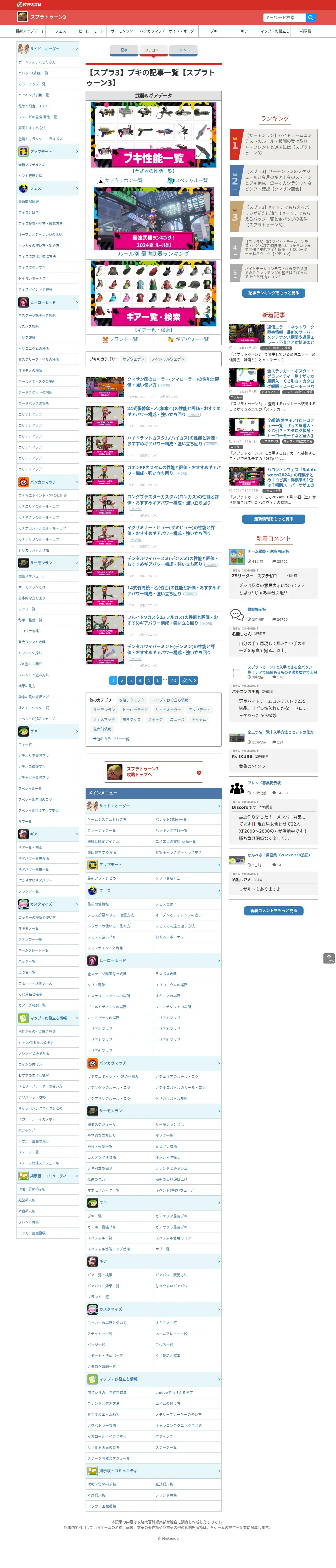The height and width of the screenshot is (1568, 336).
Task: Click the スプラトゥーン3 game icon in header
Action: pyautogui.click(x=23, y=16)
